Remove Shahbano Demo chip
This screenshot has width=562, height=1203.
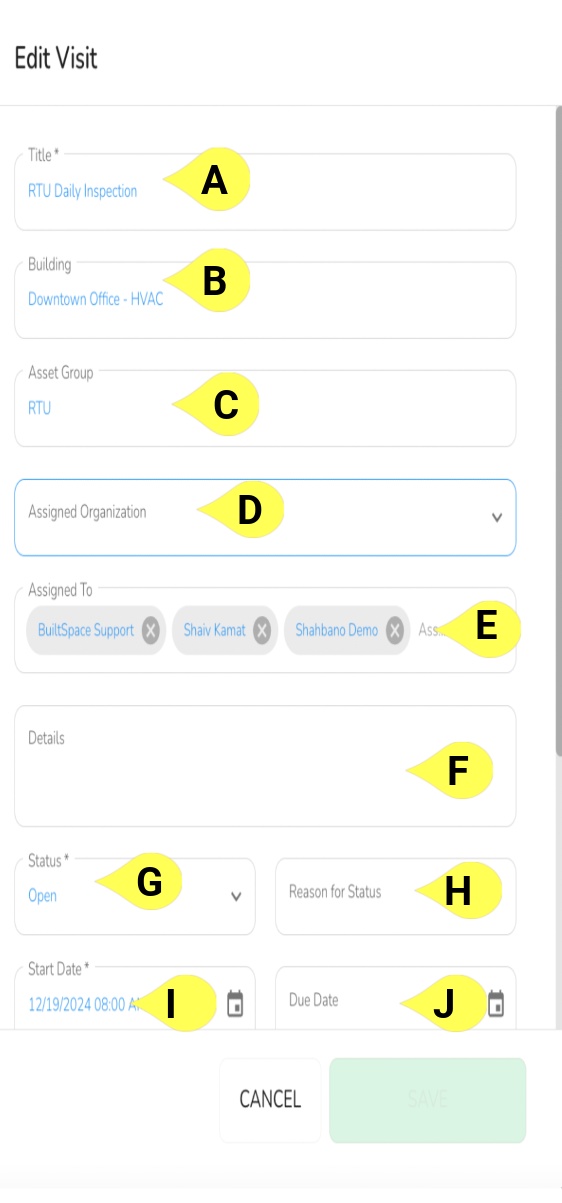(395, 631)
